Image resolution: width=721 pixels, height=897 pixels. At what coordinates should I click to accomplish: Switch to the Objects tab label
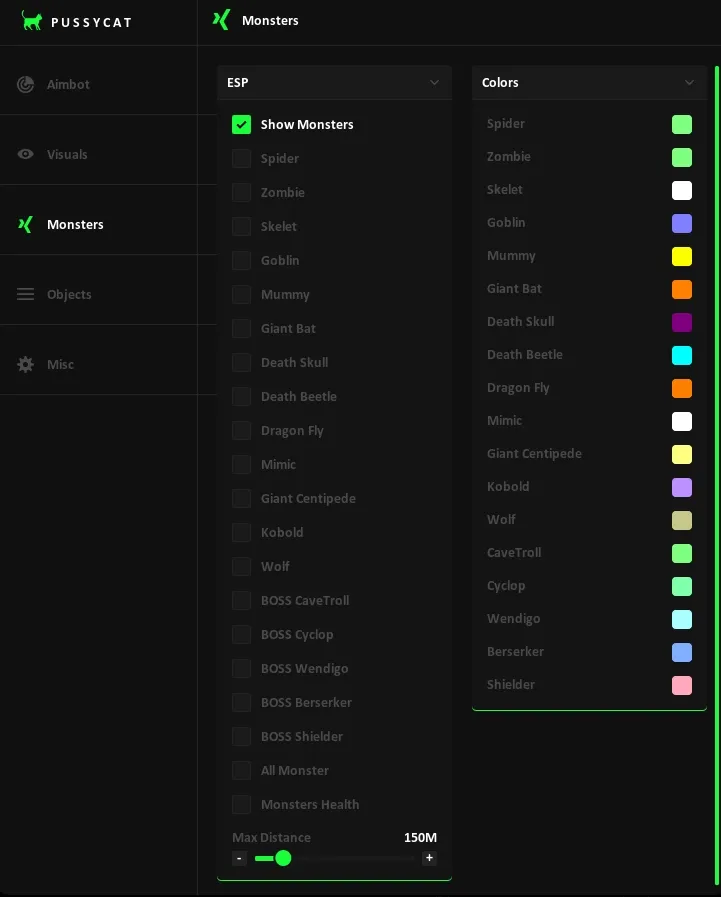point(69,295)
